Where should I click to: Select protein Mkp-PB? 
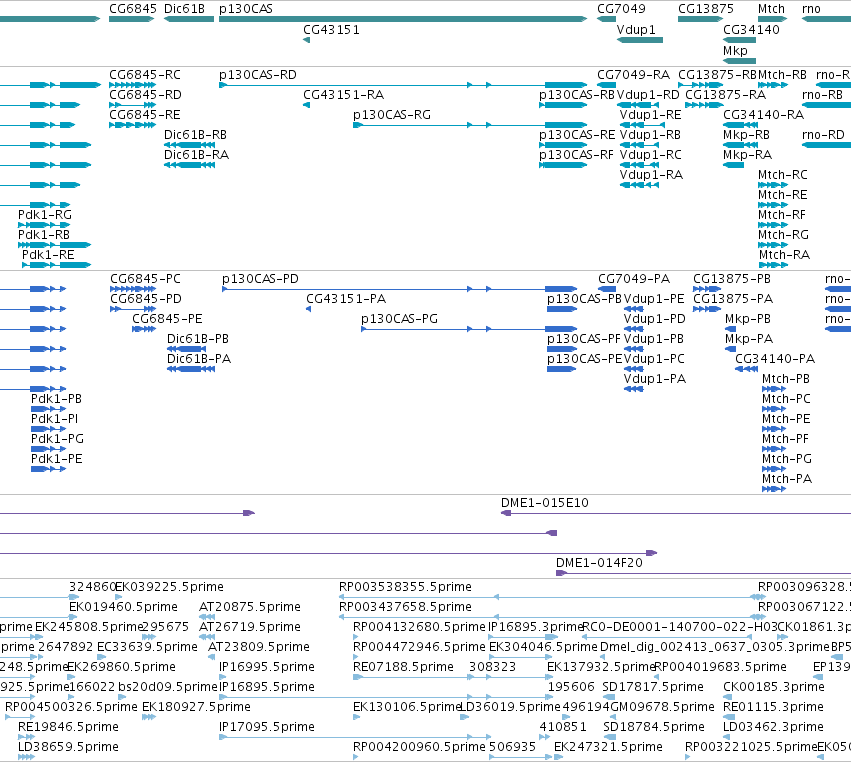pos(731,329)
